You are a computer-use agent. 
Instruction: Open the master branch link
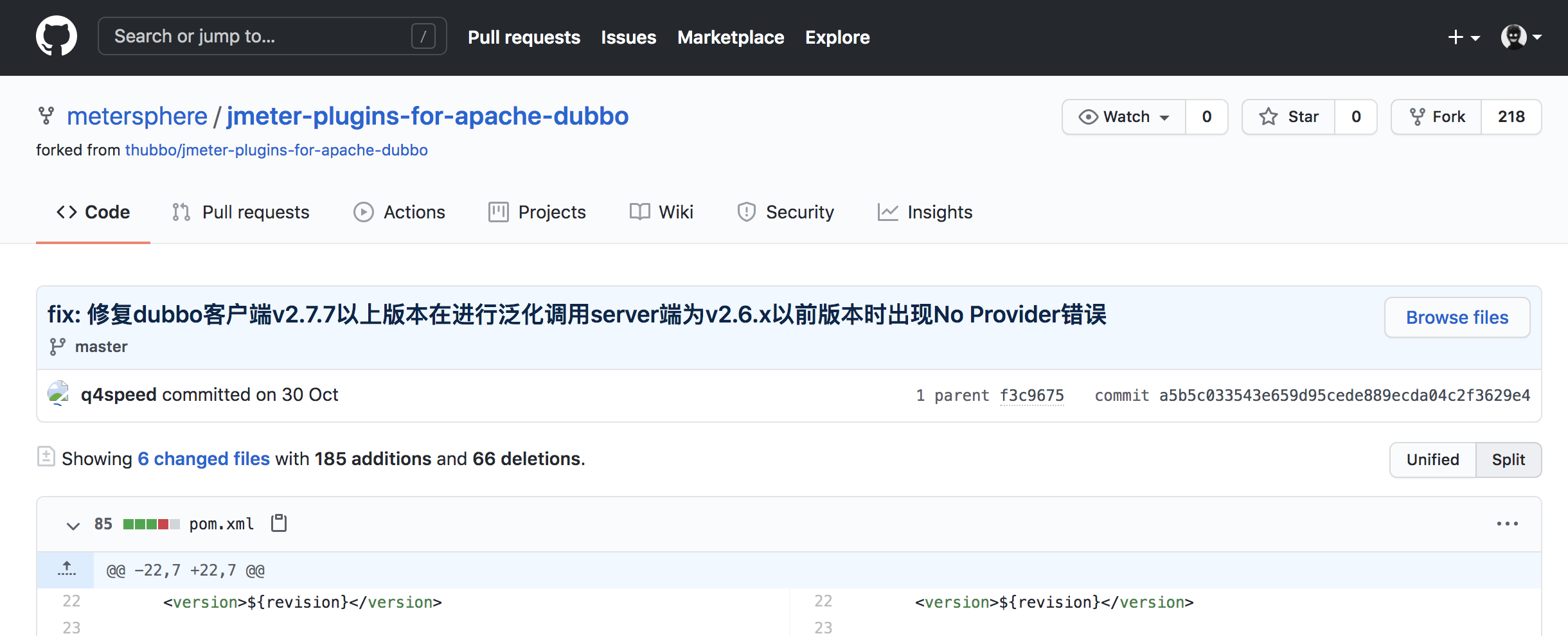(x=101, y=347)
